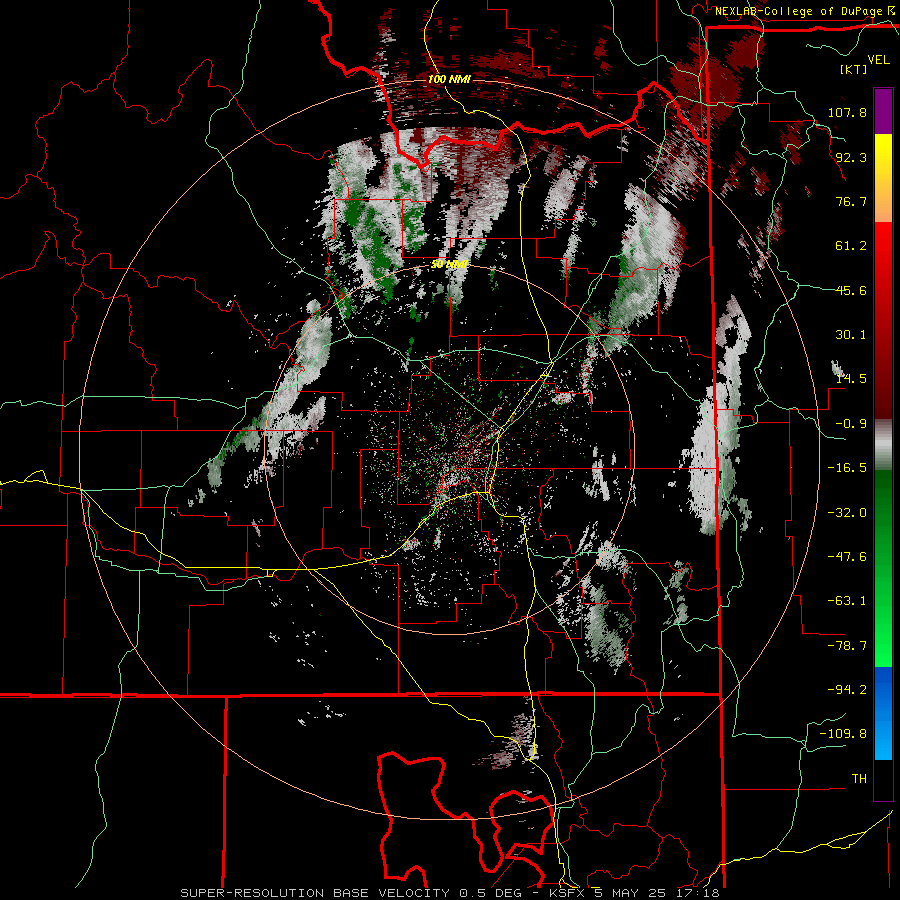Click the 92.3 velocity value

pyautogui.click(x=851, y=157)
